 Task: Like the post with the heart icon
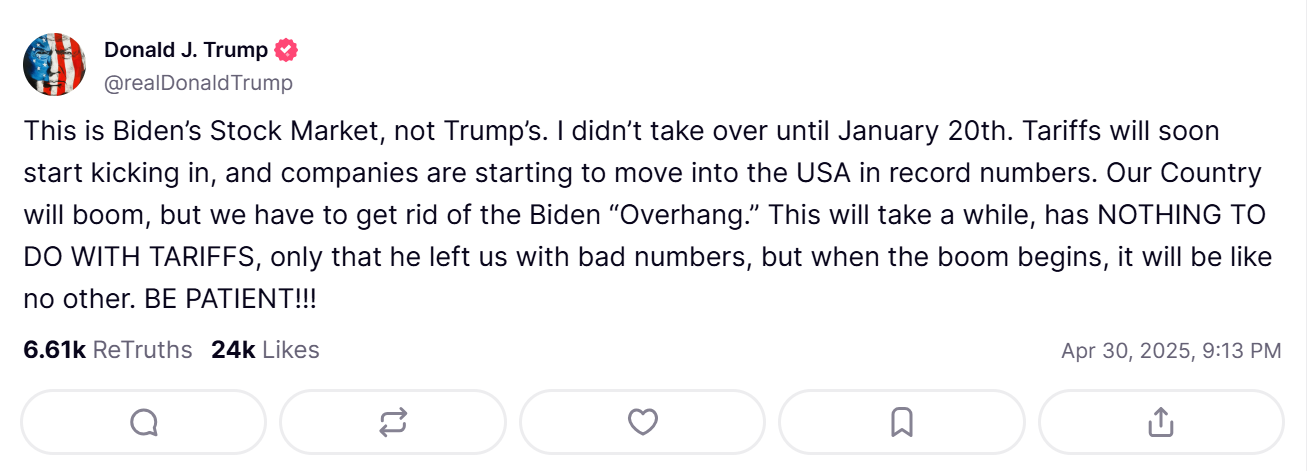click(x=643, y=423)
